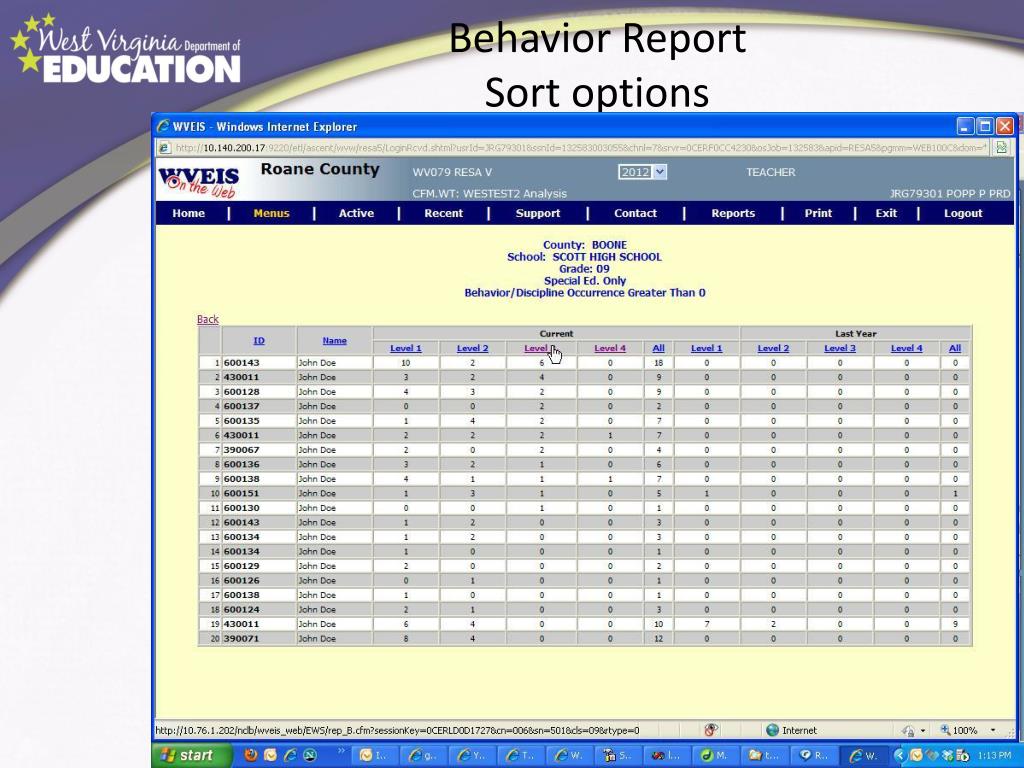Select student ID 600137
Viewport: 1024px width, 768px height.
pyautogui.click(x=242, y=406)
